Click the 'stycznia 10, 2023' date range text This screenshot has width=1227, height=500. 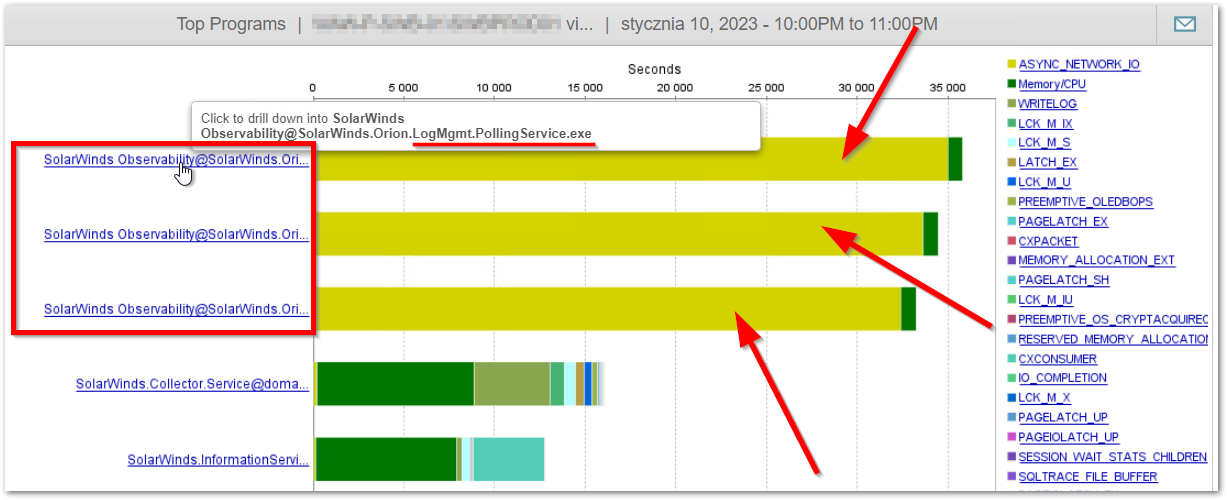click(779, 24)
